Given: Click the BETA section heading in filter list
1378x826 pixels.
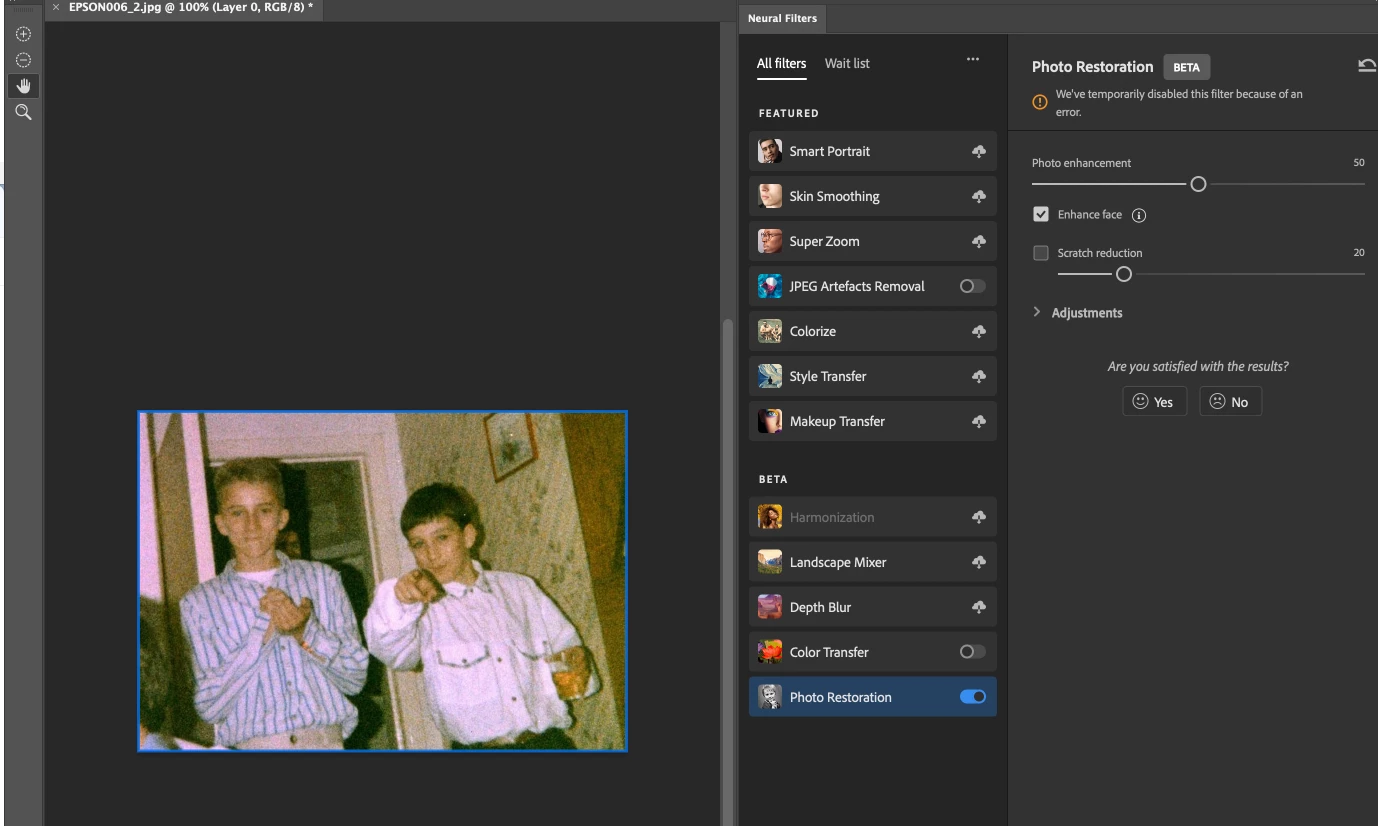Looking at the screenshot, I should pos(773,480).
